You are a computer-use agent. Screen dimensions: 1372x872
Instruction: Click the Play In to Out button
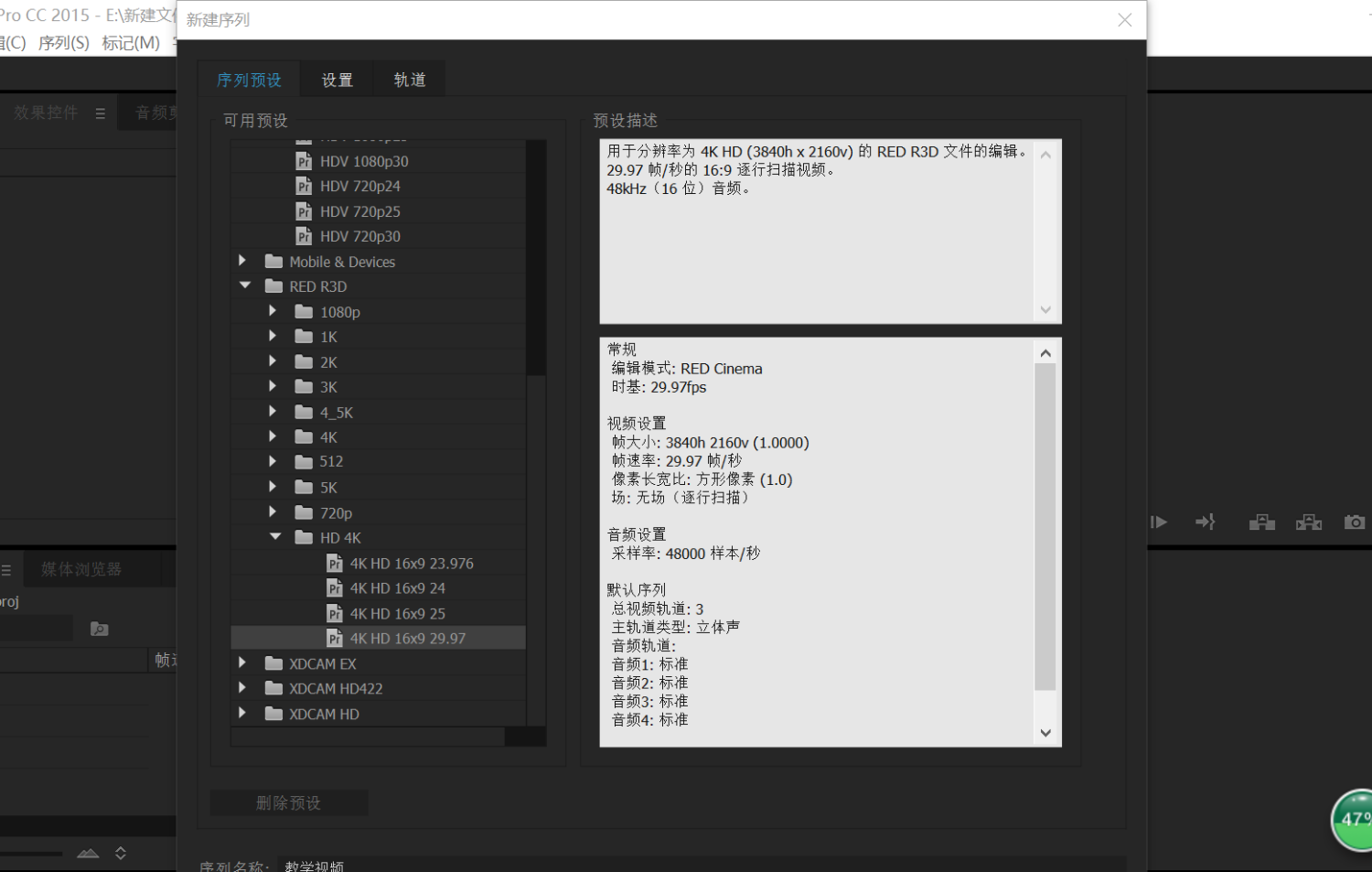coord(1159,522)
